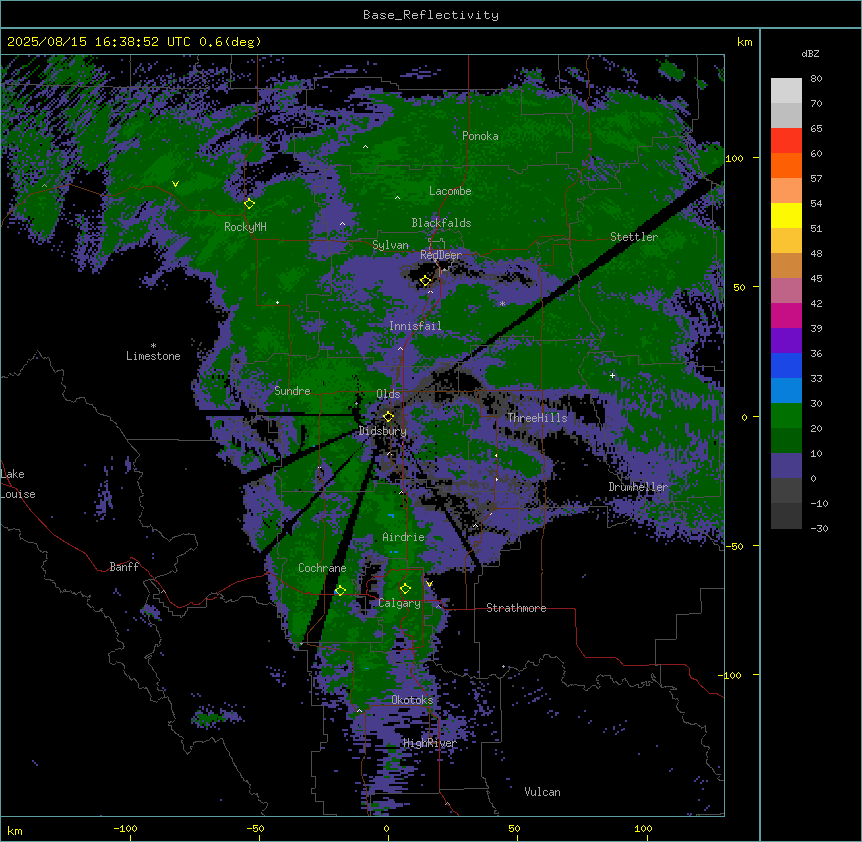Click the km unit label at bottom left
The width and height of the screenshot is (862, 842).
click(15, 830)
